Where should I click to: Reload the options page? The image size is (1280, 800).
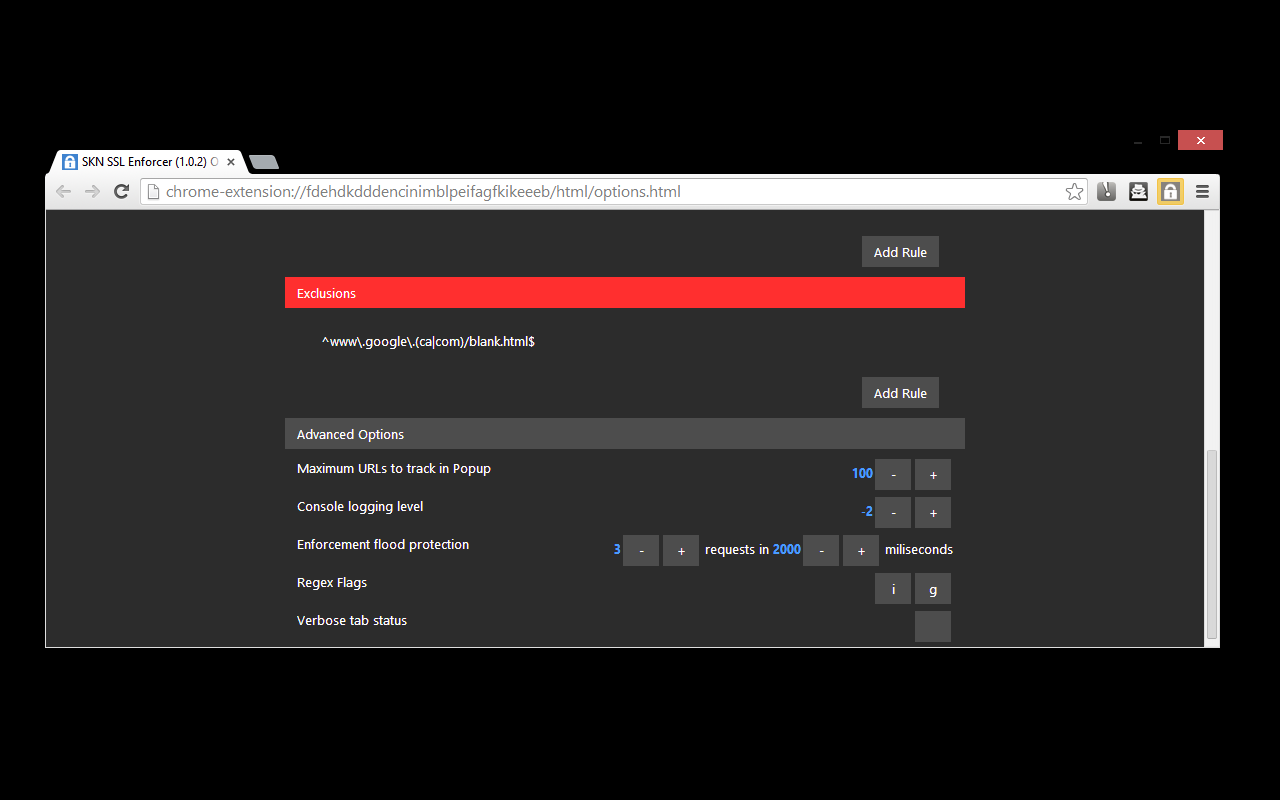click(121, 191)
